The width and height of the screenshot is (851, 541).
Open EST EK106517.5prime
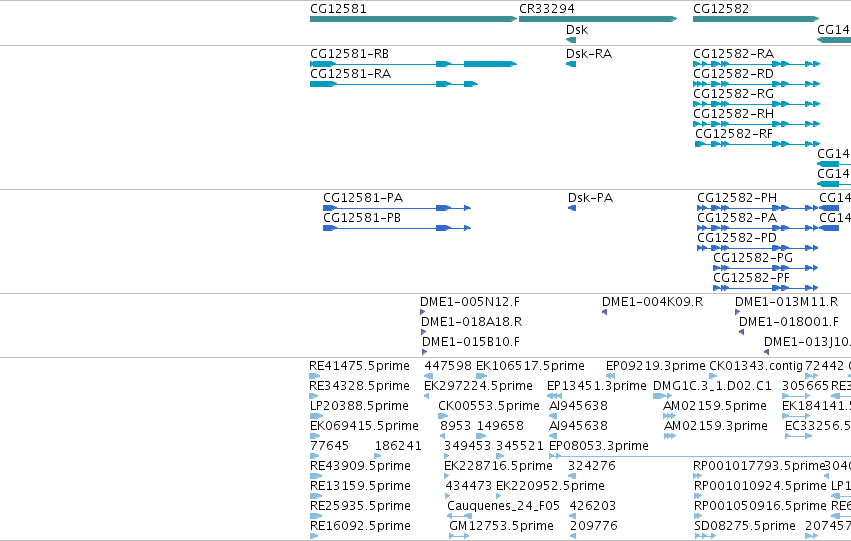tap(481, 376)
